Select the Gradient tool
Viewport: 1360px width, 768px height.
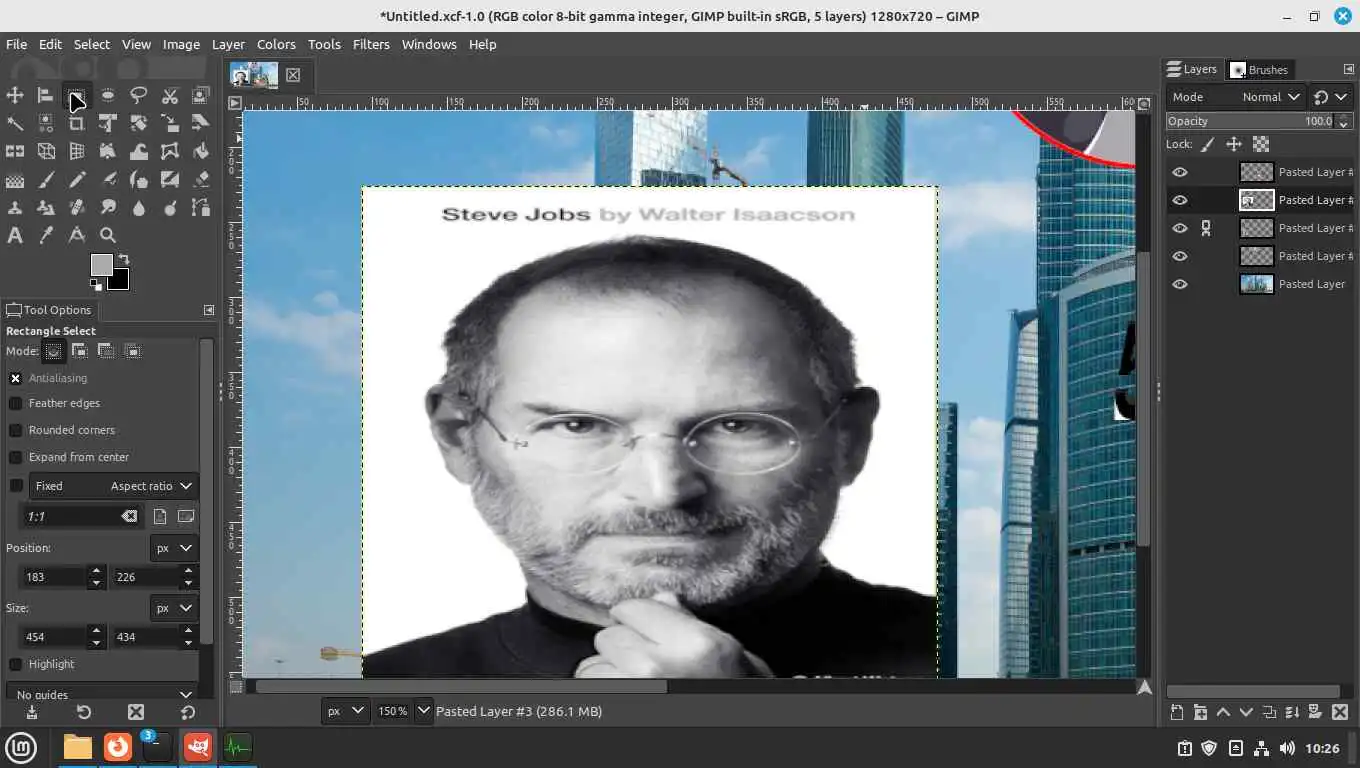pyautogui.click(x=15, y=180)
